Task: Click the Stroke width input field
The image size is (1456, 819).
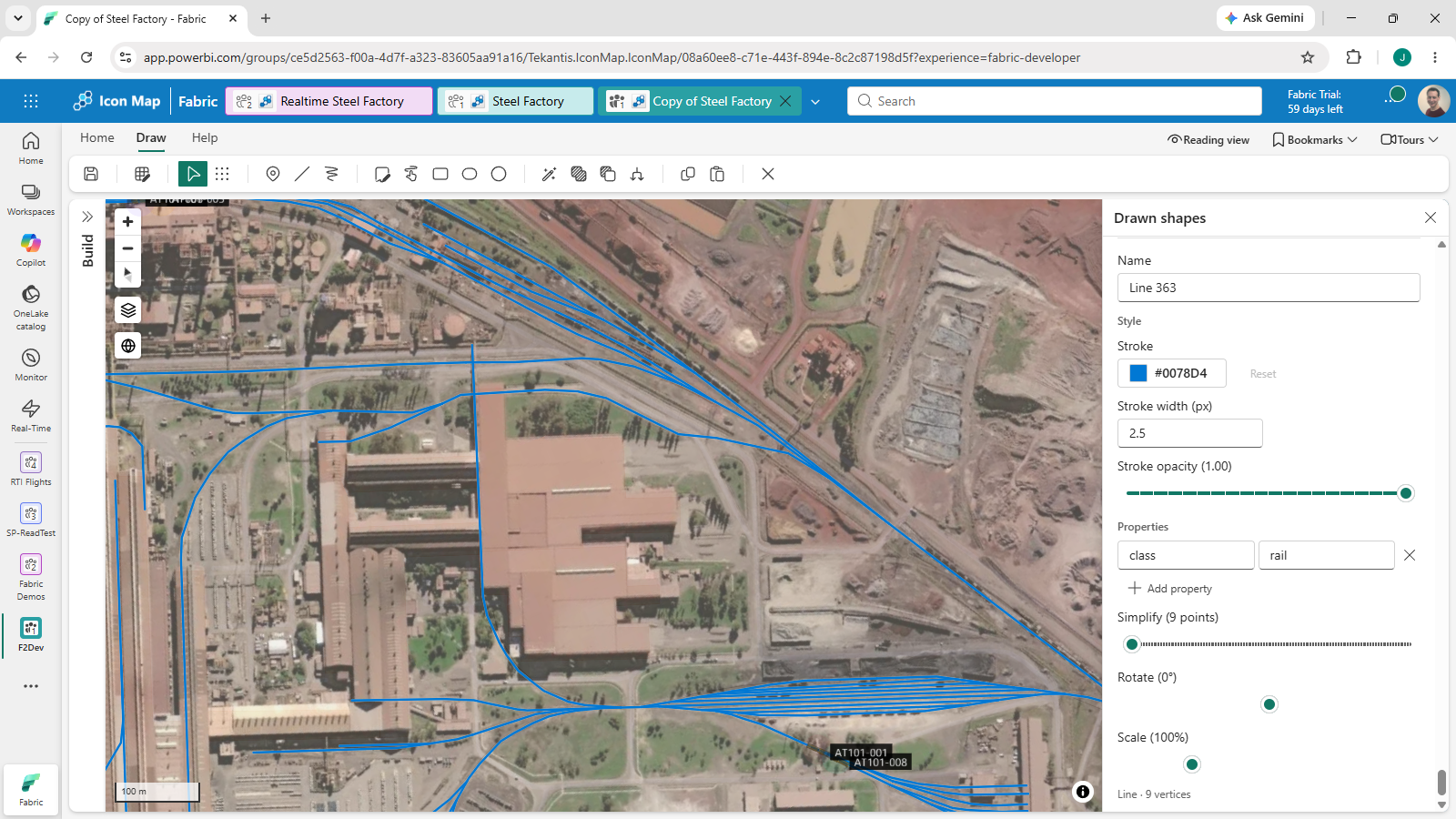Action: pyautogui.click(x=1190, y=433)
